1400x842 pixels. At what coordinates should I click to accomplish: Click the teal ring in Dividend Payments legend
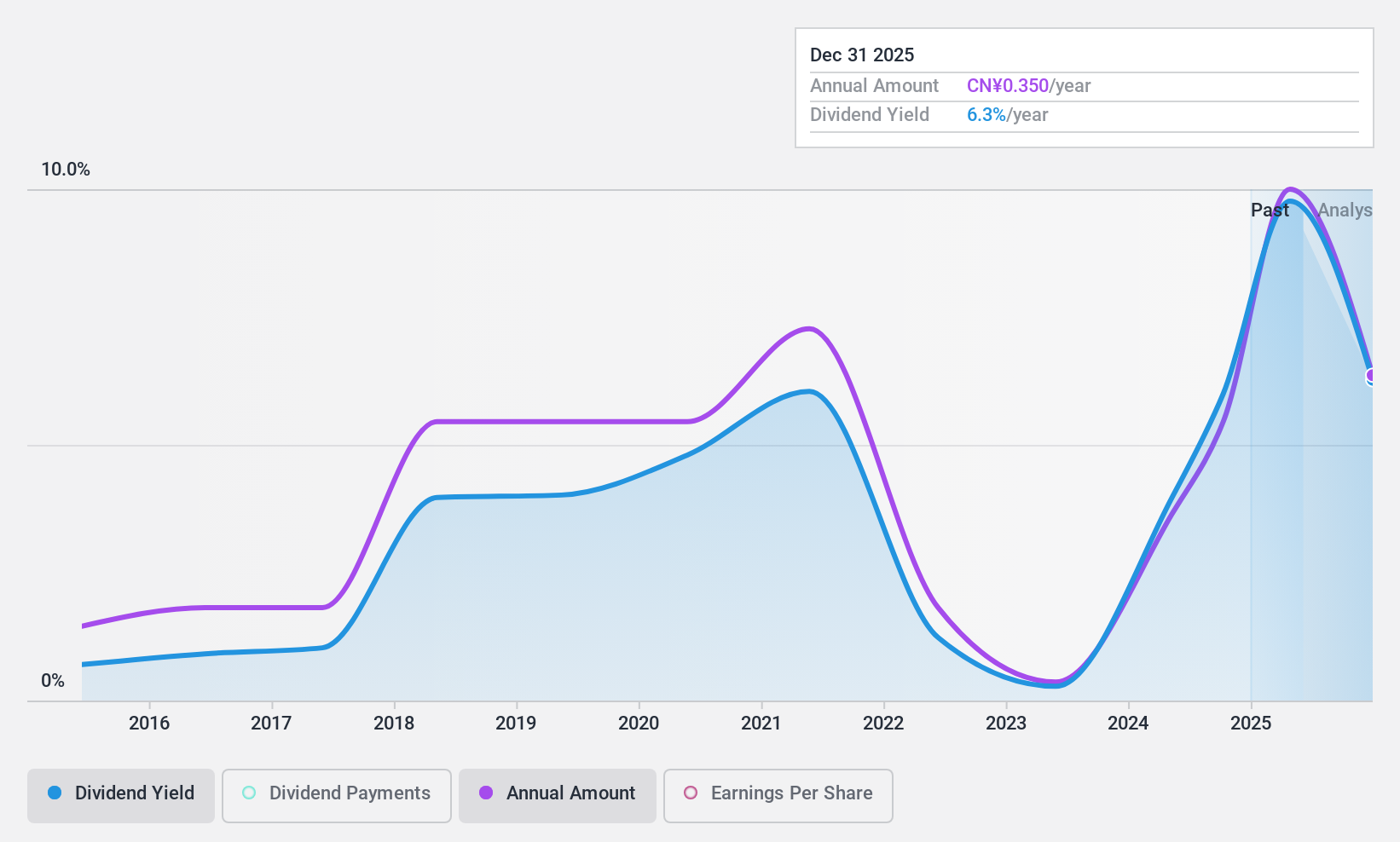(x=249, y=793)
